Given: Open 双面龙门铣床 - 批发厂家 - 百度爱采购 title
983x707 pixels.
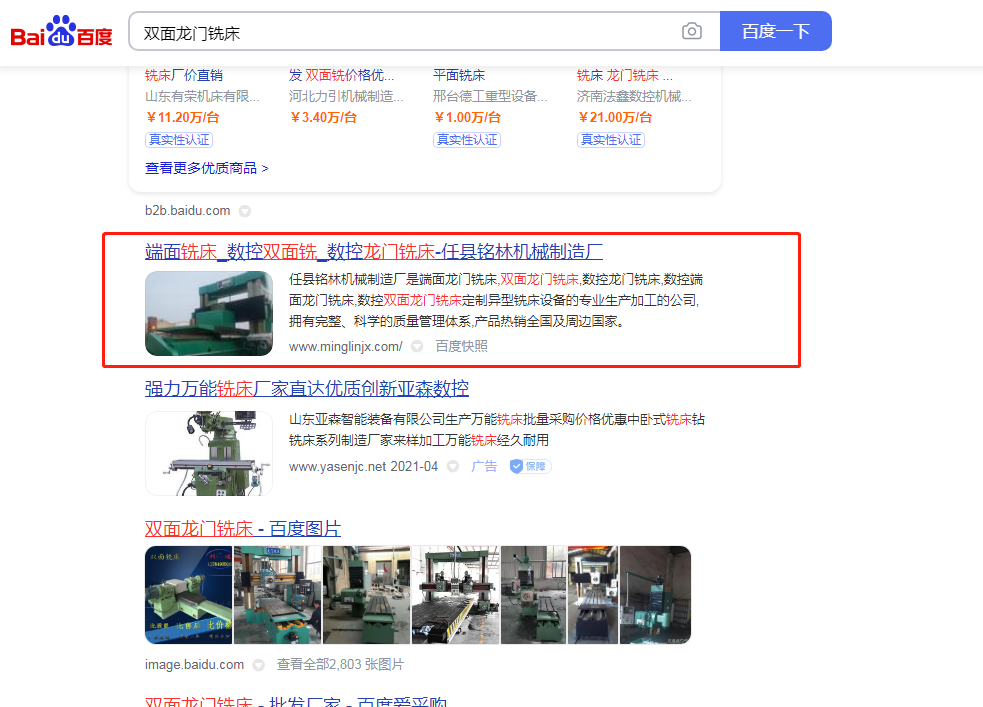Looking at the screenshot, I should tap(296, 700).
